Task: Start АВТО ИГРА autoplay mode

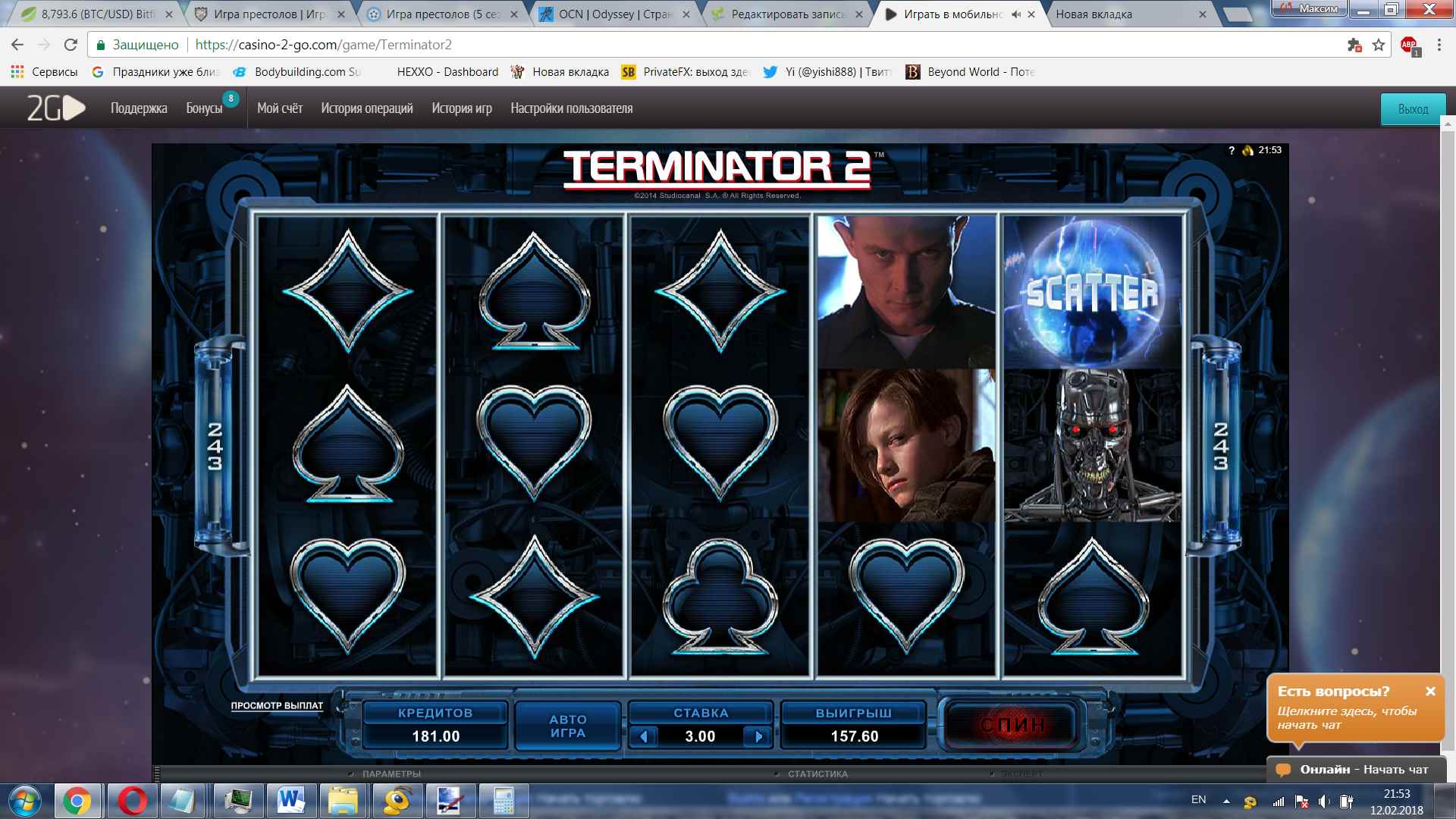Action: (x=568, y=726)
